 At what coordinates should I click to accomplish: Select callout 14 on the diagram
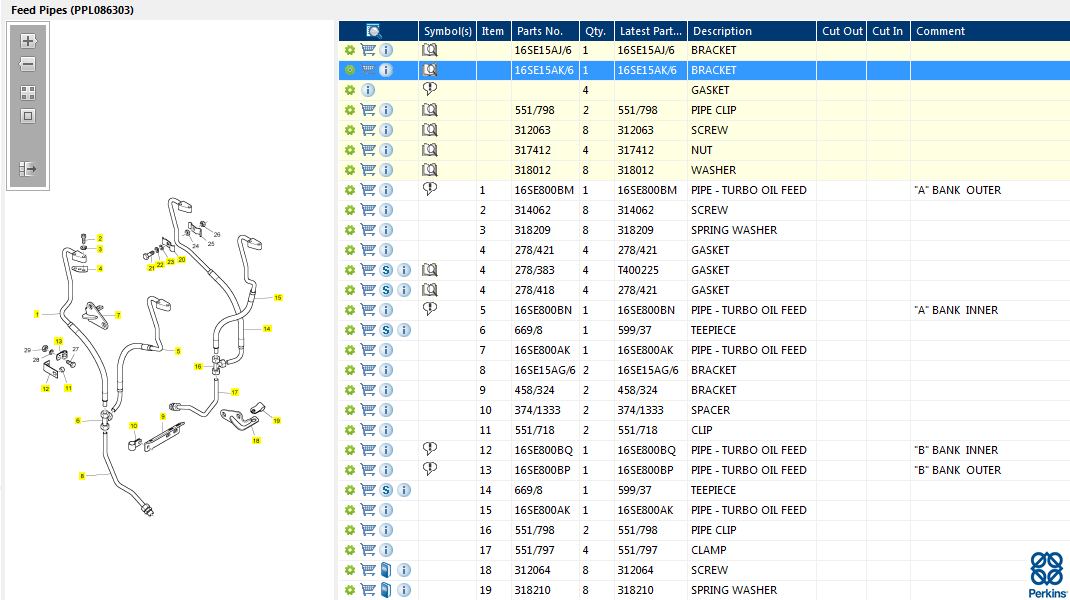tap(267, 329)
